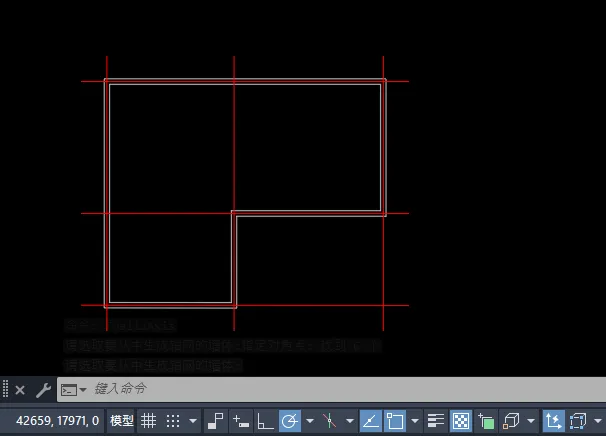Switch to 模型 model space button
Viewport: 606px width, 436px height.
click(x=121, y=421)
